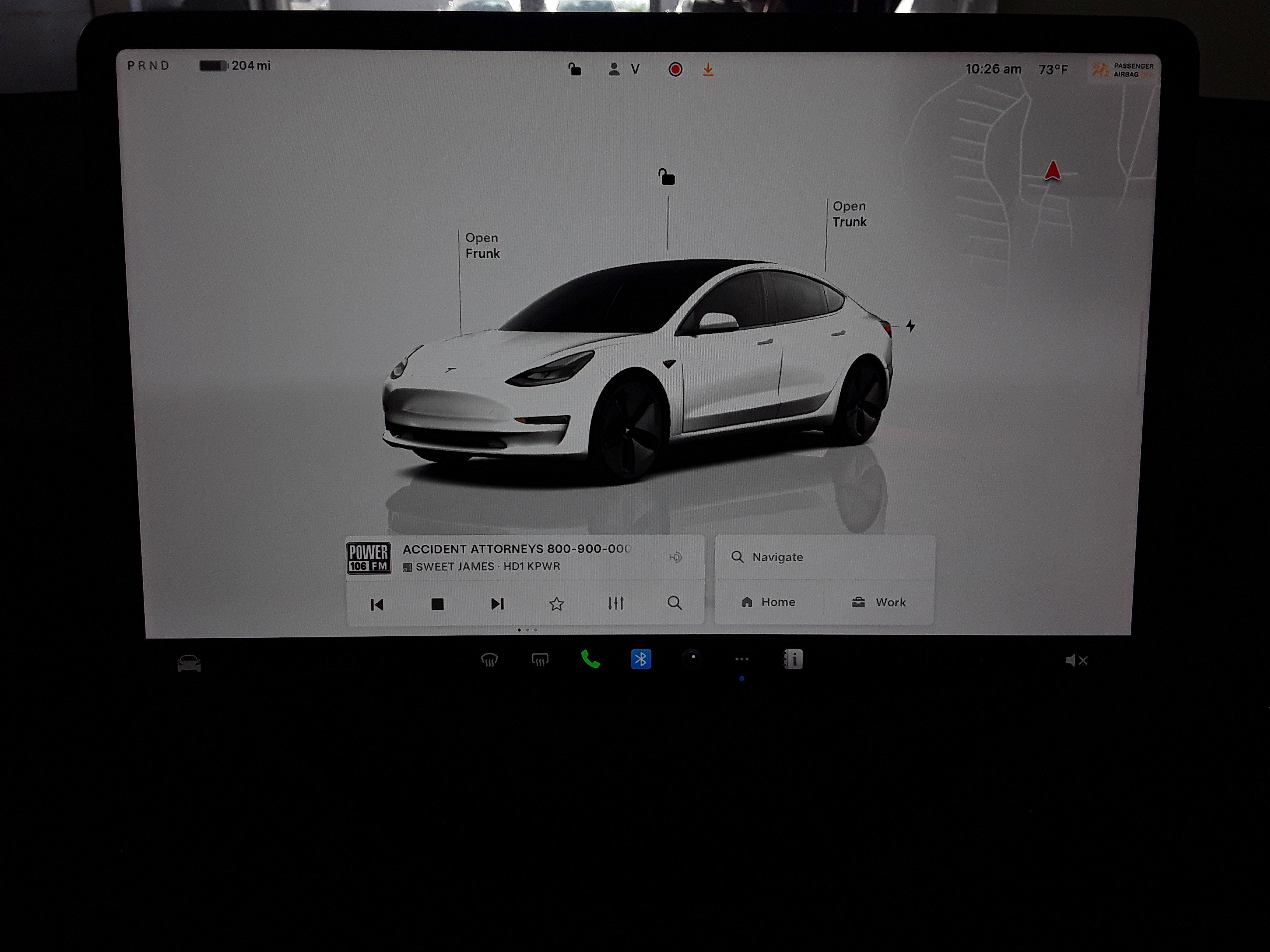Open the audio equalizer settings
This screenshot has height=952, width=1270.
pyautogui.click(x=616, y=604)
